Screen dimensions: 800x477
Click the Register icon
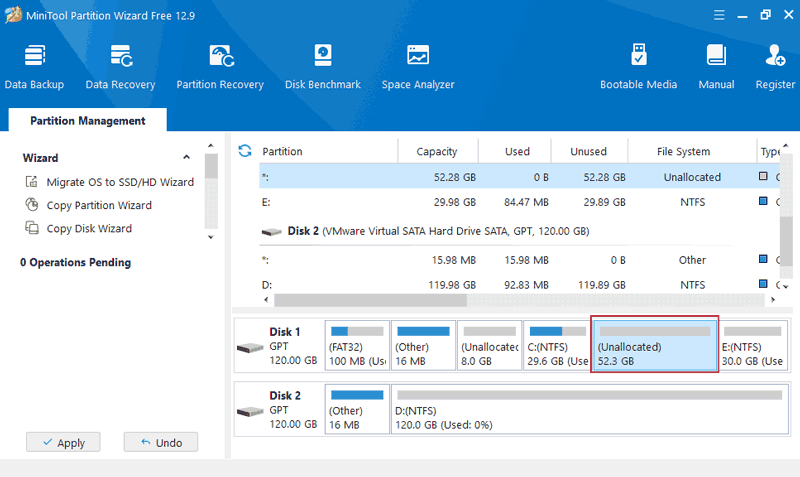pyautogui.click(x=775, y=66)
